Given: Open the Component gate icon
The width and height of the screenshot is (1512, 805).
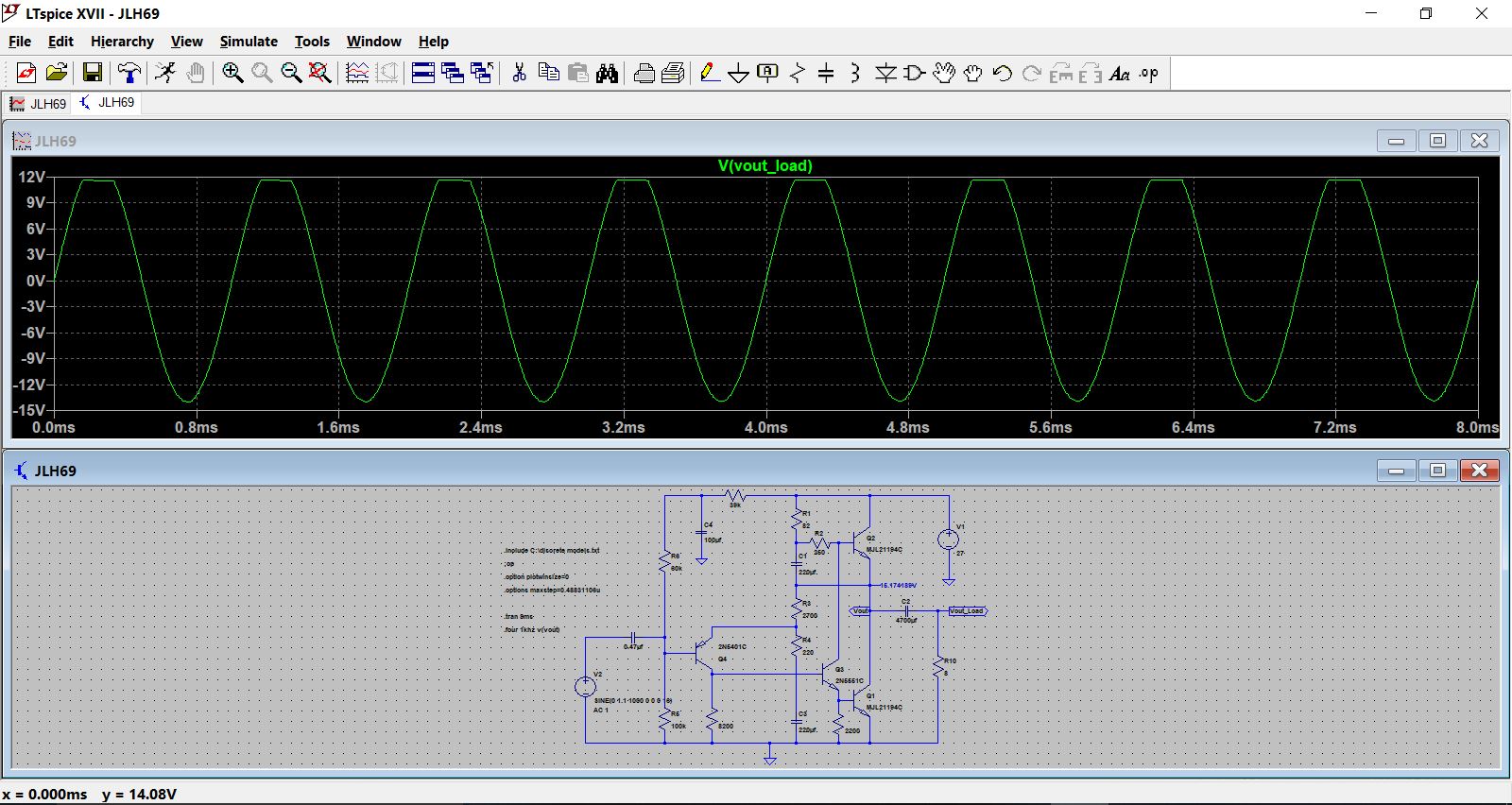Looking at the screenshot, I should tap(915, 73).
